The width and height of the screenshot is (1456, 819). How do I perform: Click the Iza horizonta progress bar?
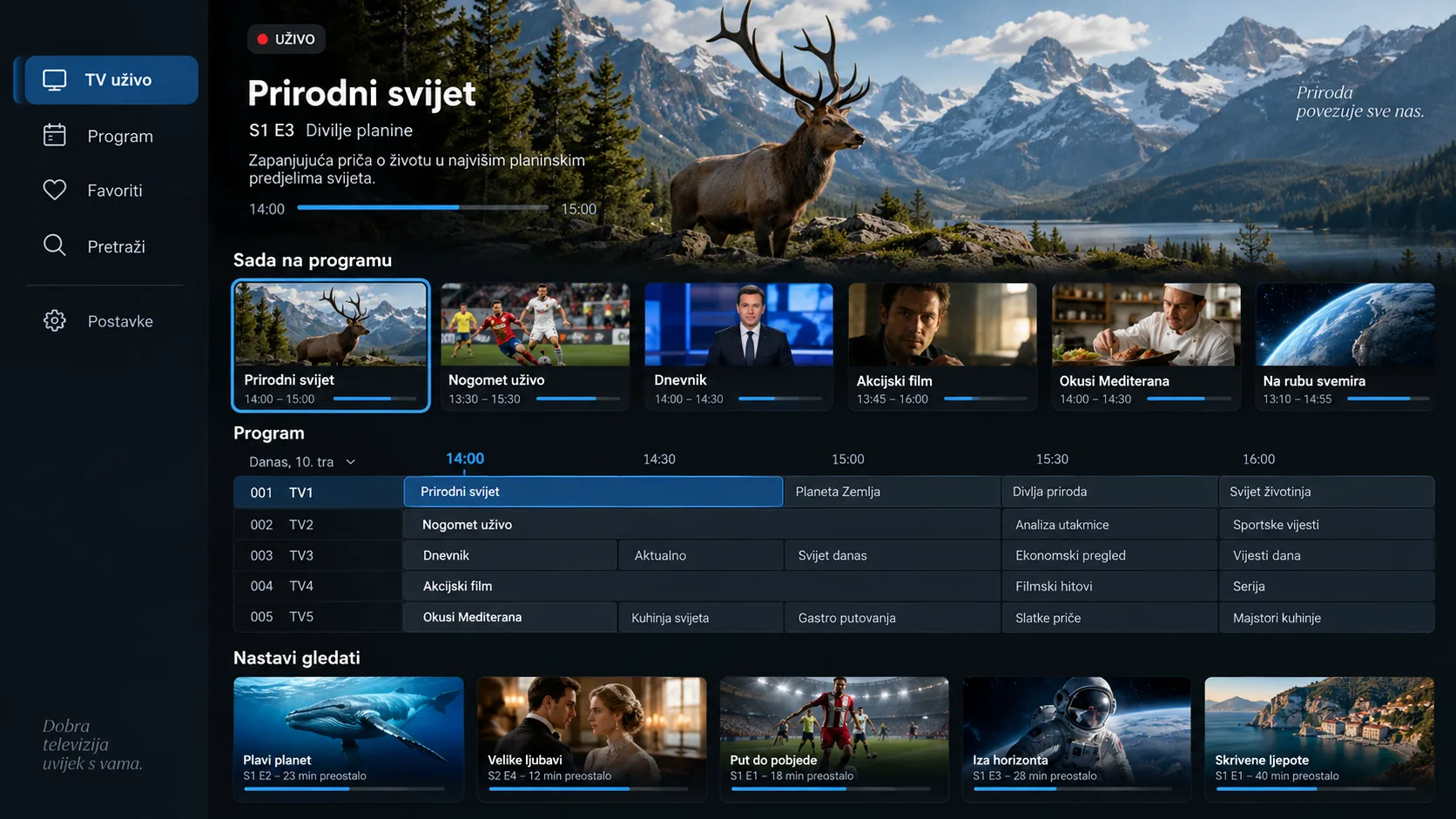click(1073, 789)
